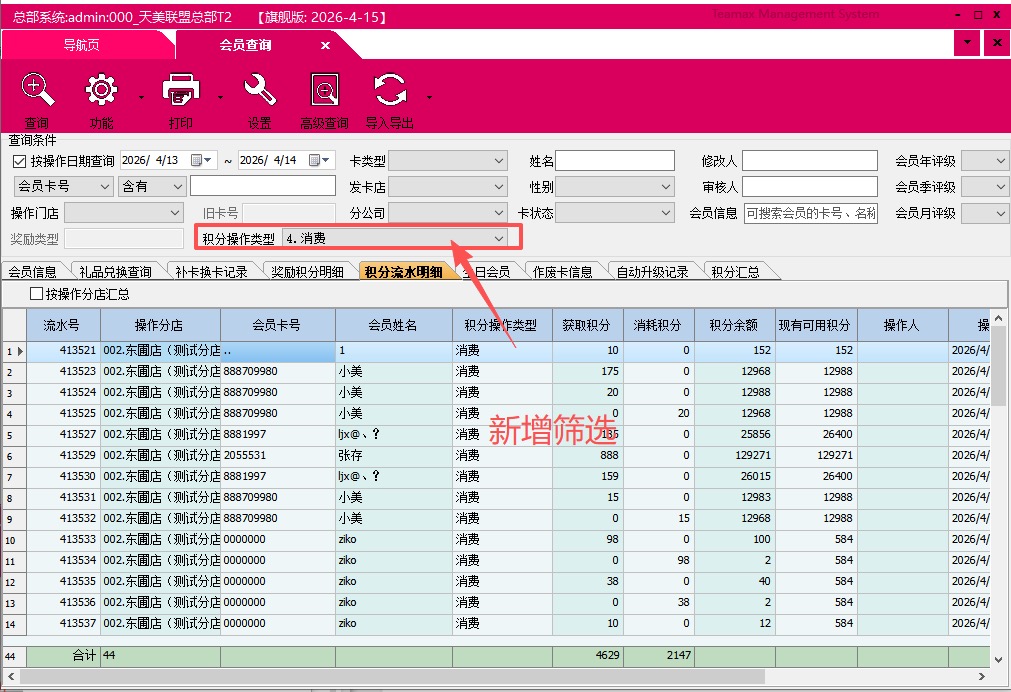
Task: Open the 高级查询 advanced search icon
Action: (324, 93)
